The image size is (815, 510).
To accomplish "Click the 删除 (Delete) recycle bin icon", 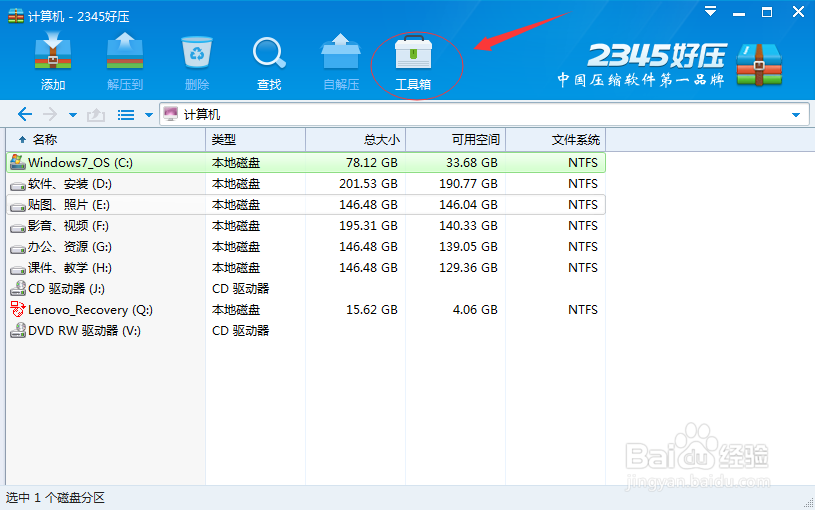I will click(x=197, y=52).
